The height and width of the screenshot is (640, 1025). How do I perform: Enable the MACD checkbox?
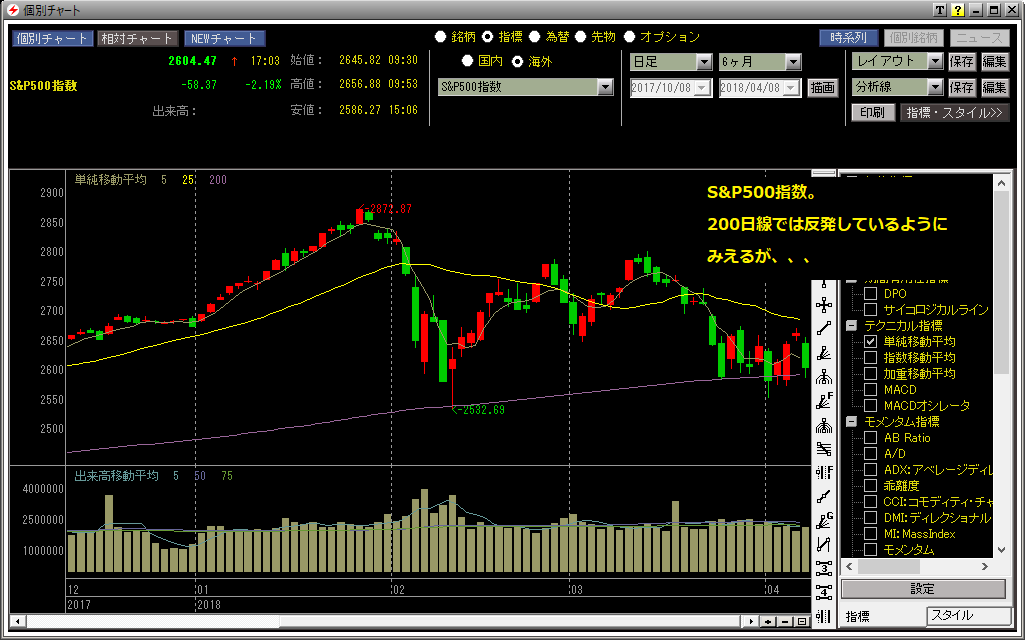click(x=871, y=390)
